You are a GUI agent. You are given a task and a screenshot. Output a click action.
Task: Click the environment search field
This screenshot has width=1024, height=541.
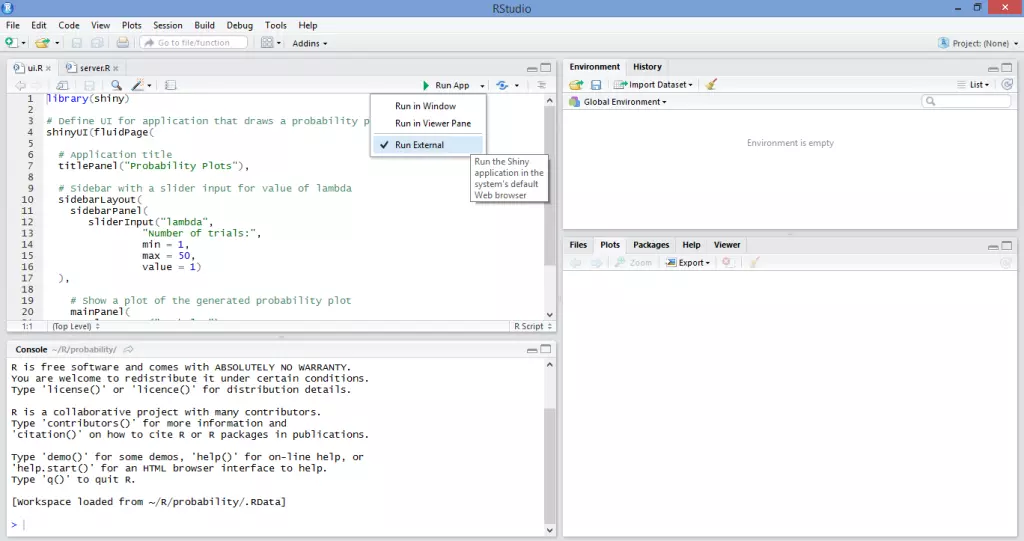point(966,101)
